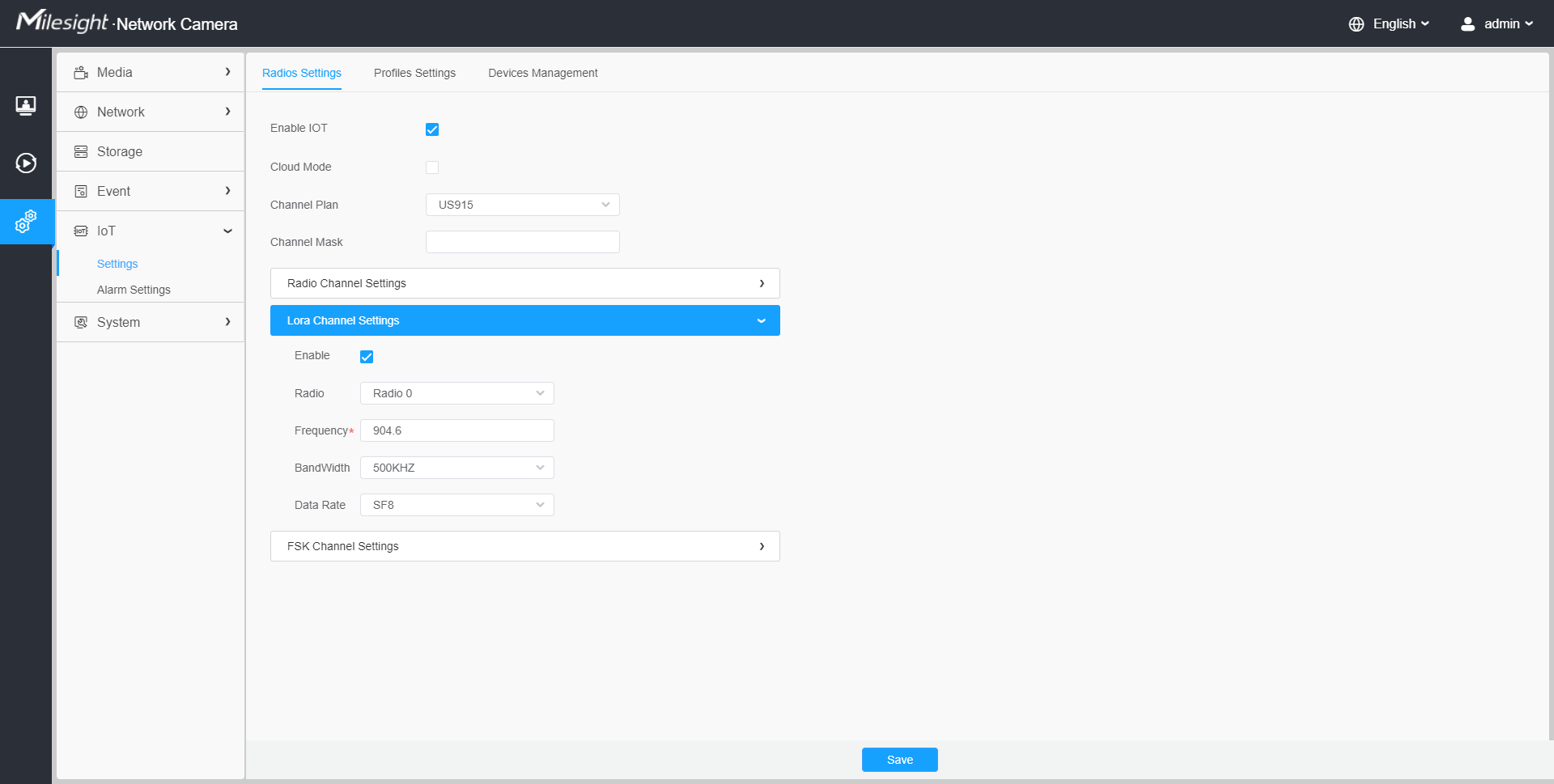Click the IoT chip icon in the menu

81,231
